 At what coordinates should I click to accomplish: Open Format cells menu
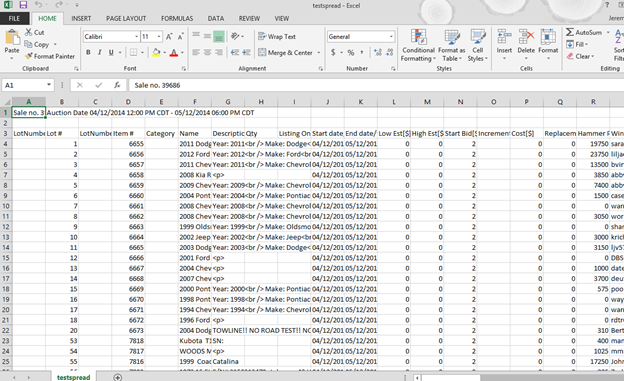(x=548, y=44)
